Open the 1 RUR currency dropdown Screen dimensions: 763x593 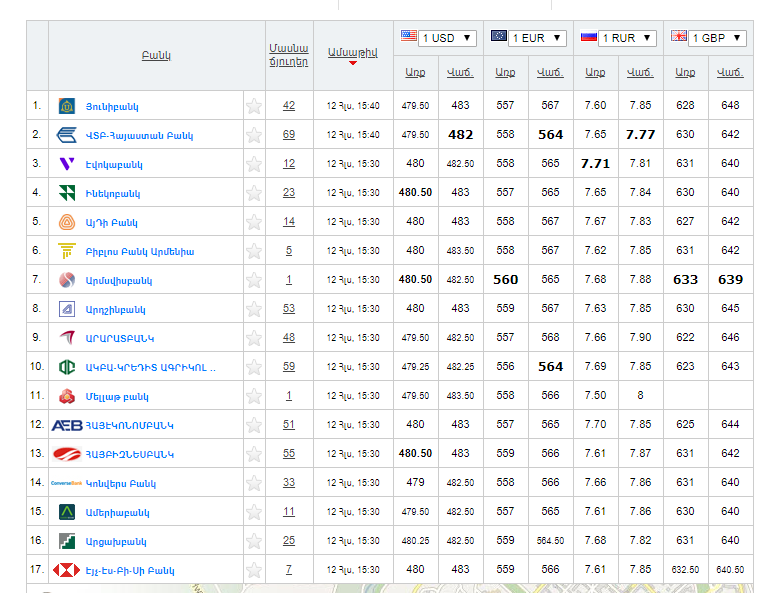627,38
